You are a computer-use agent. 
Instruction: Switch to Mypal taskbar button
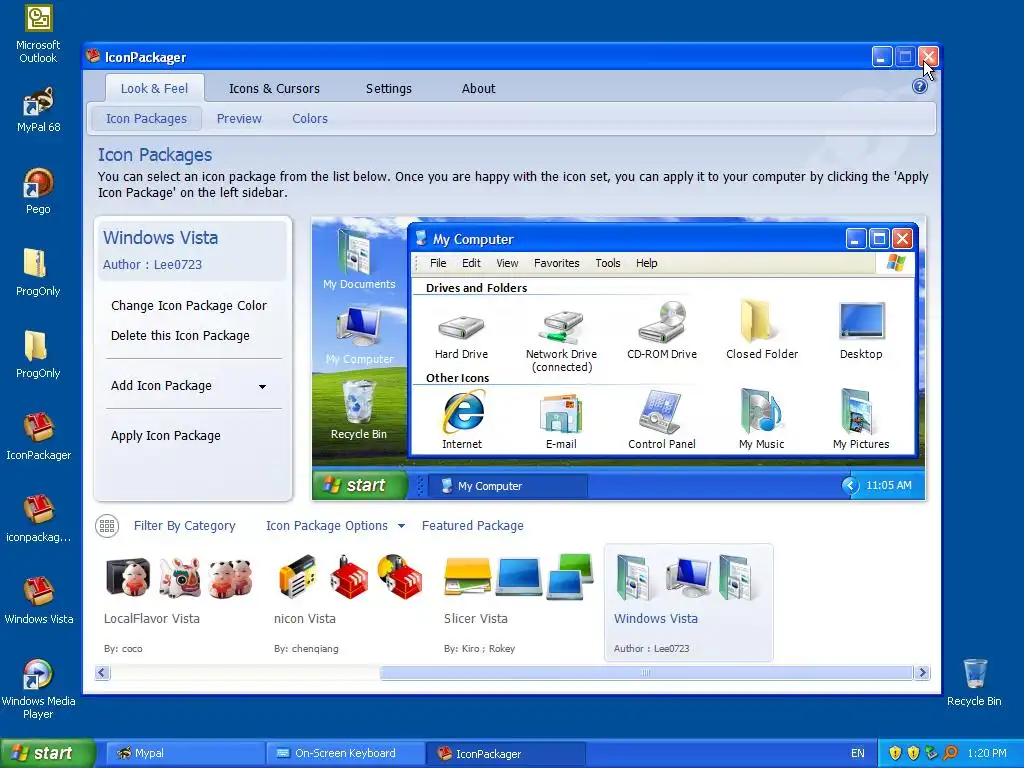(183, 753)
